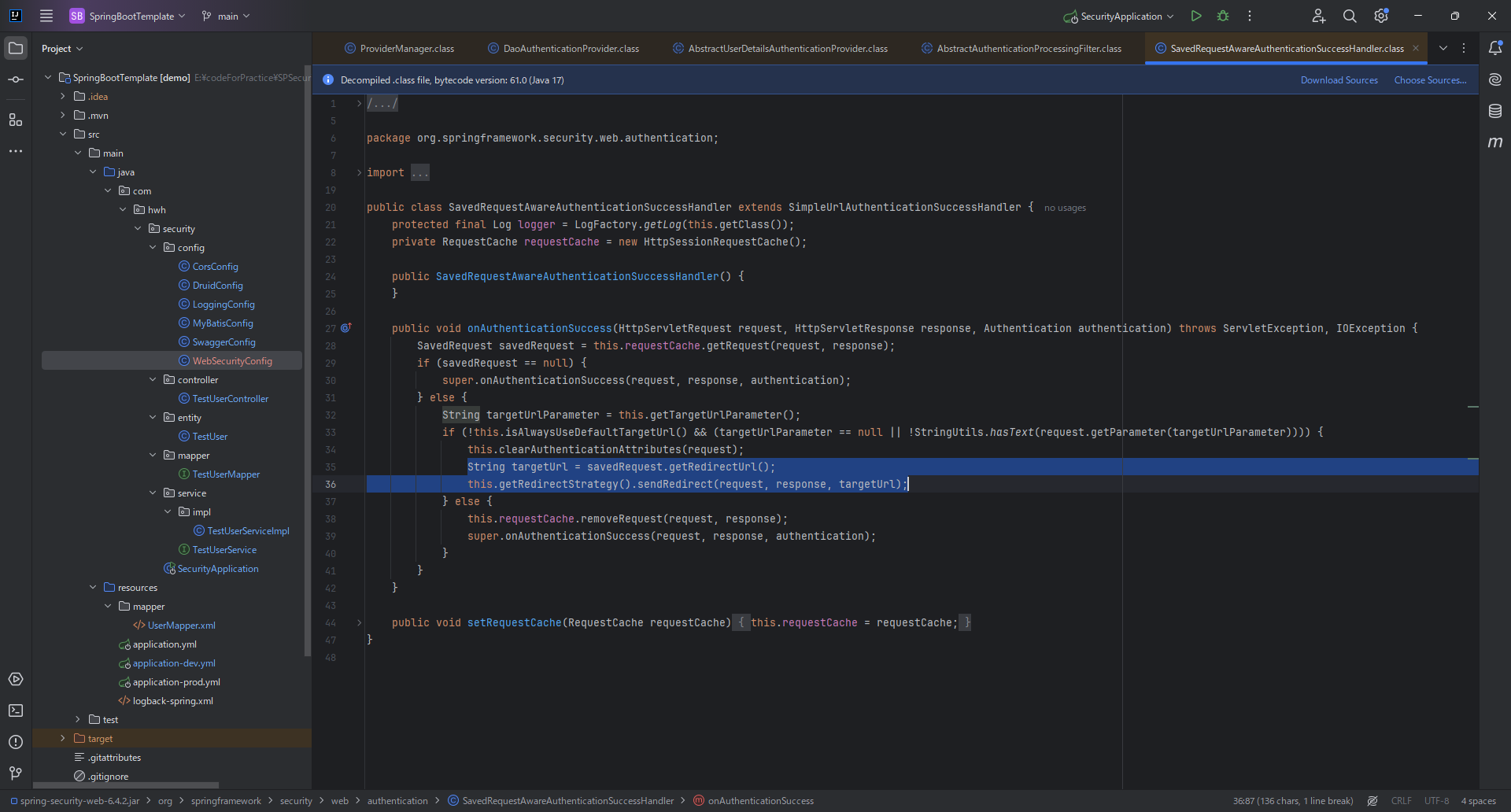Expand the test folder
Image resolution: width=1511 pixels, height=812 pixels.
(x=78, y=719)
